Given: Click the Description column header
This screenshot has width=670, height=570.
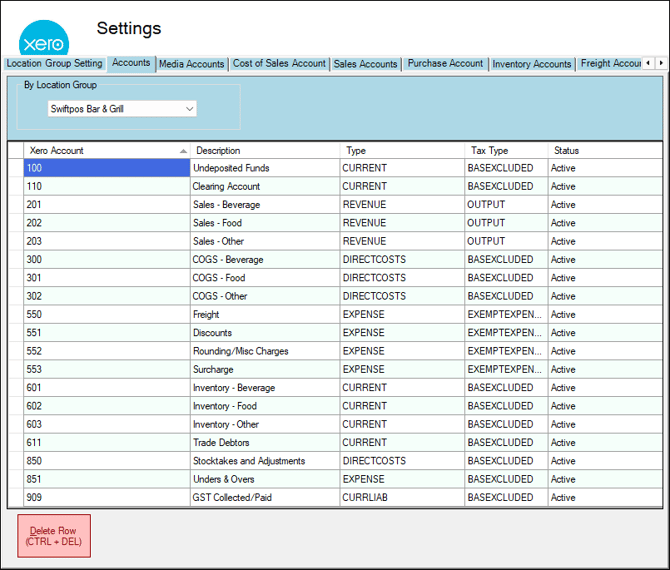Looking at the screenshot, I should [265, 150].
